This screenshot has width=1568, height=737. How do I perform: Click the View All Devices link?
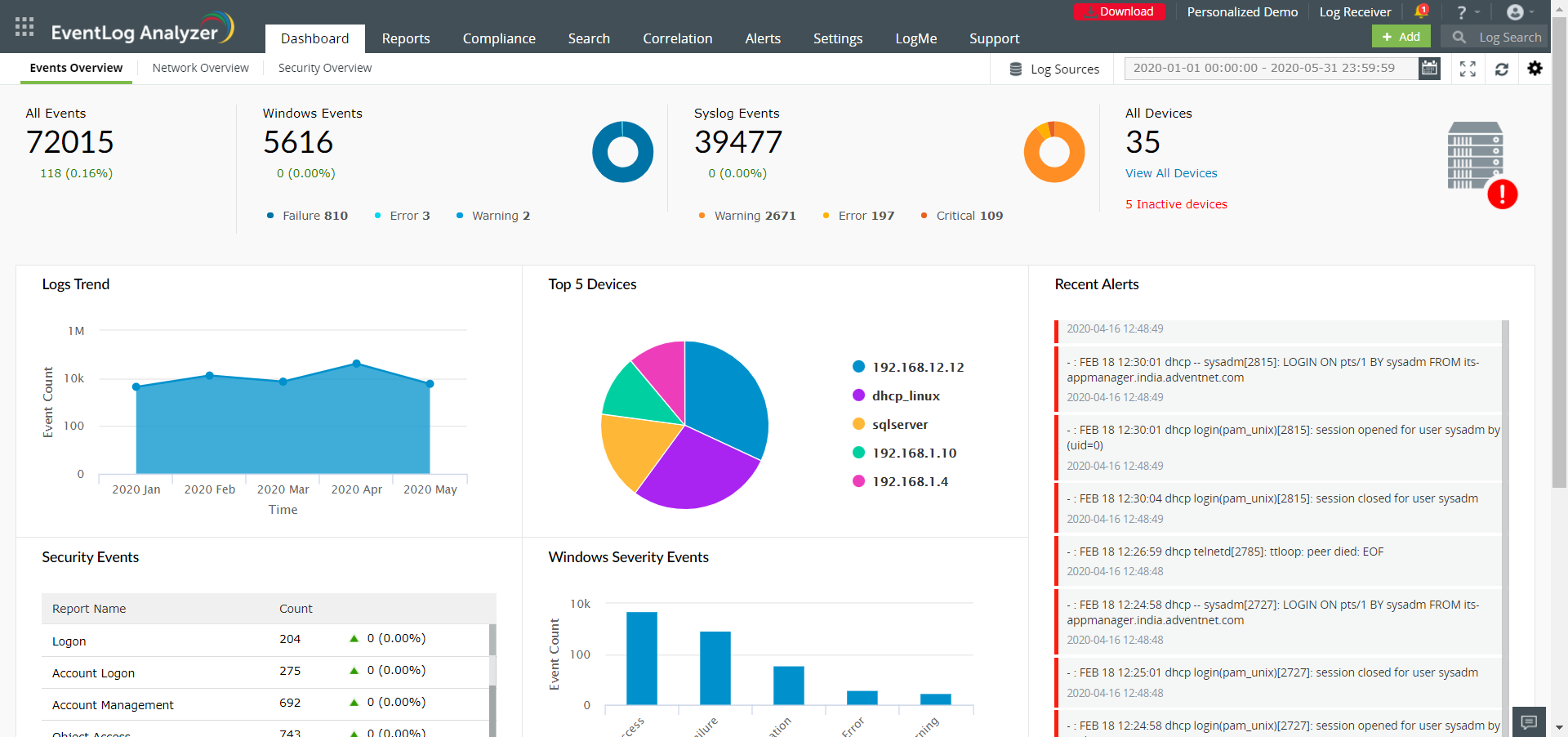(1170, 173)
